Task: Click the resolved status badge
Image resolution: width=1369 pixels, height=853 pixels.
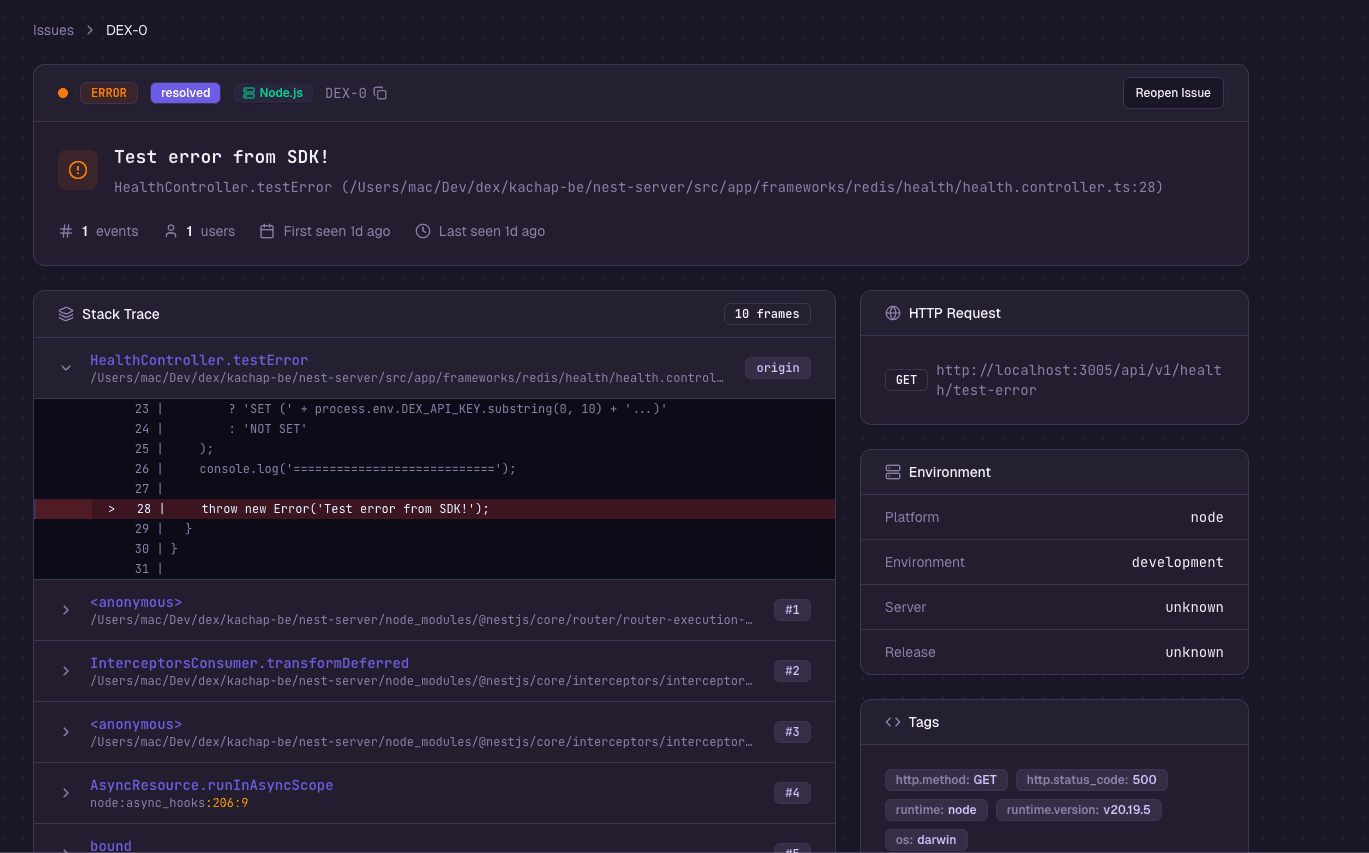Action: (185, 93)
